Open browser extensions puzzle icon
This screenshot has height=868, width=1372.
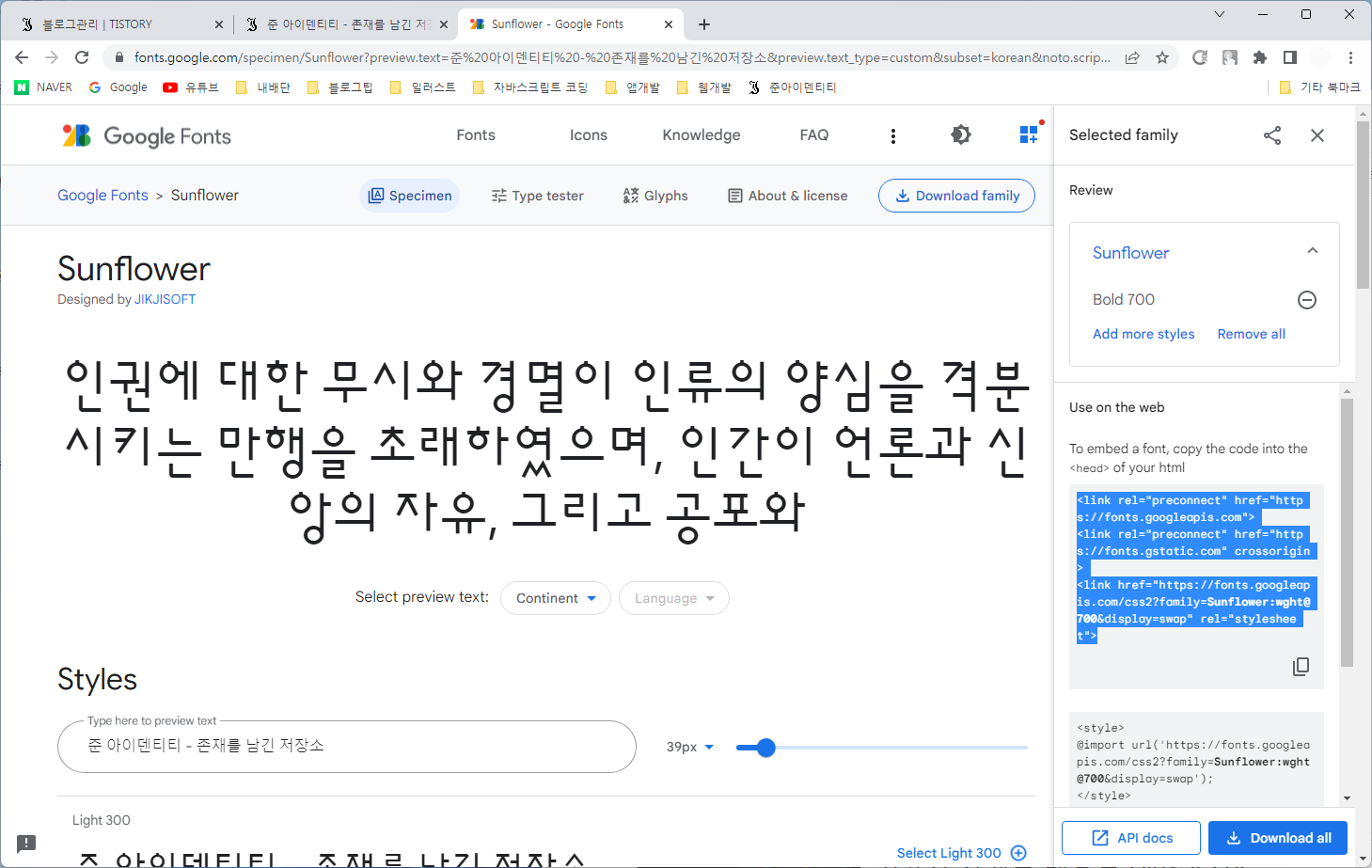(1260, 57)
